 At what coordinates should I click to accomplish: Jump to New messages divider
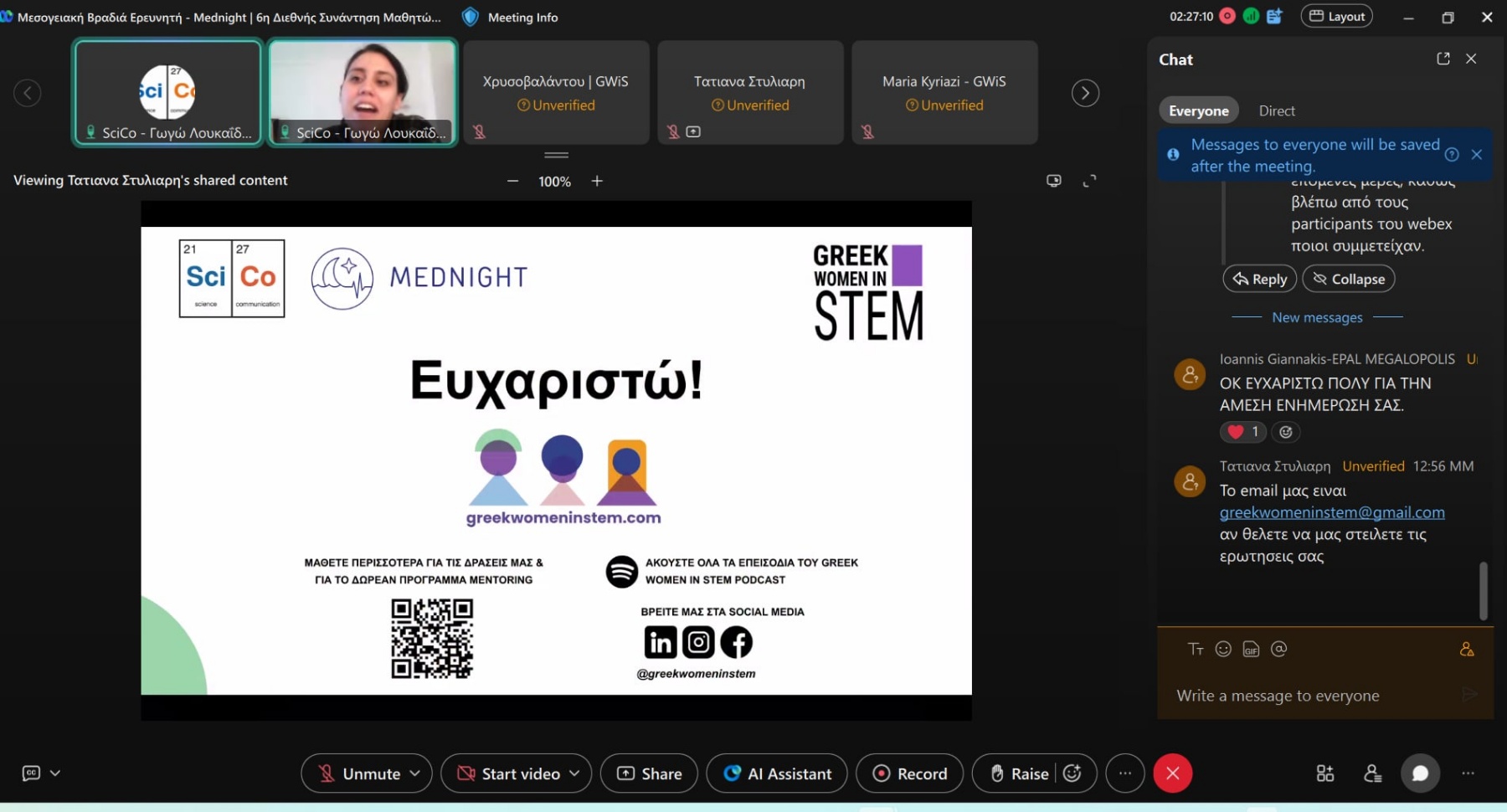tap(1317, 317)
